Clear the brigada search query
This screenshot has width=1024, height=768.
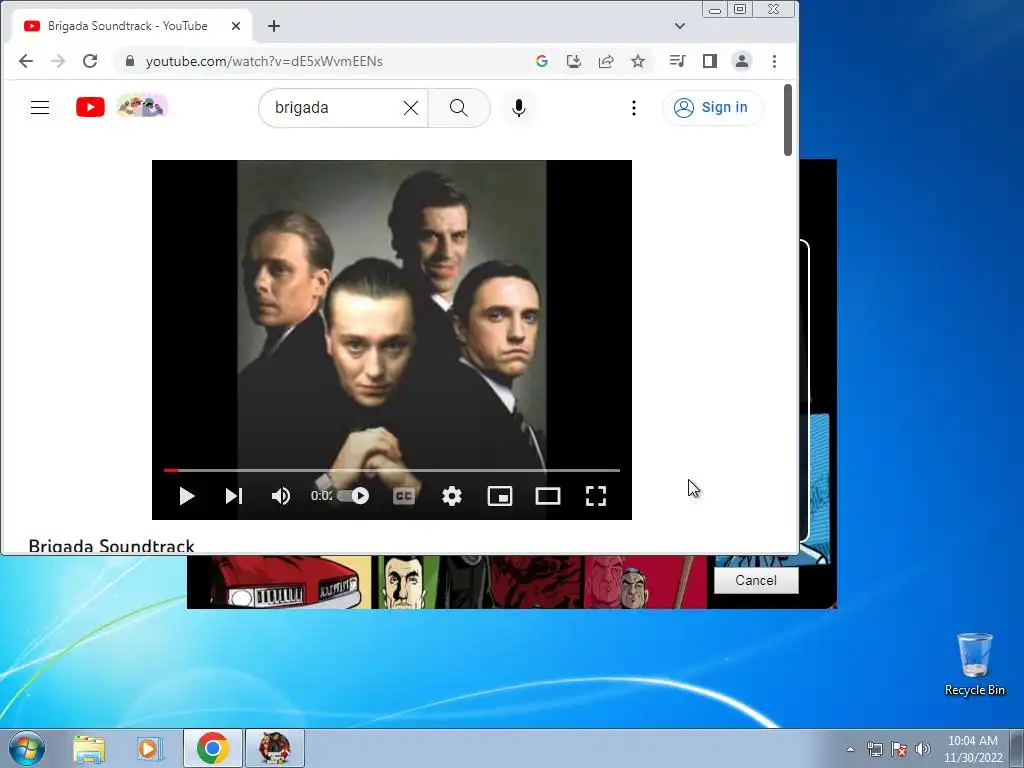click(x=411, y=108)
